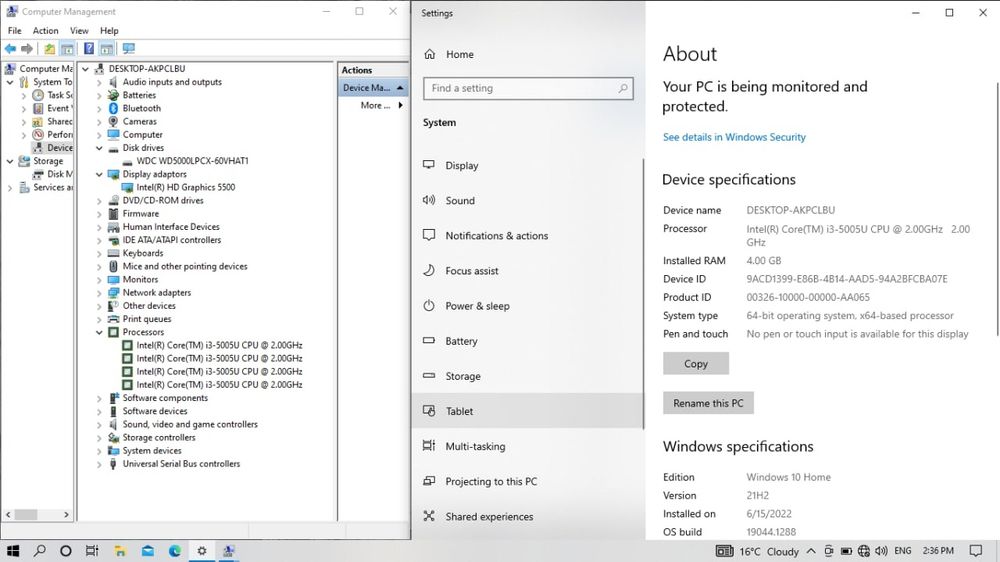This screenshot has width=1000, height=562.
Task: Open the notification center icon
Action: pyautogui.click(x=975, y=551)
